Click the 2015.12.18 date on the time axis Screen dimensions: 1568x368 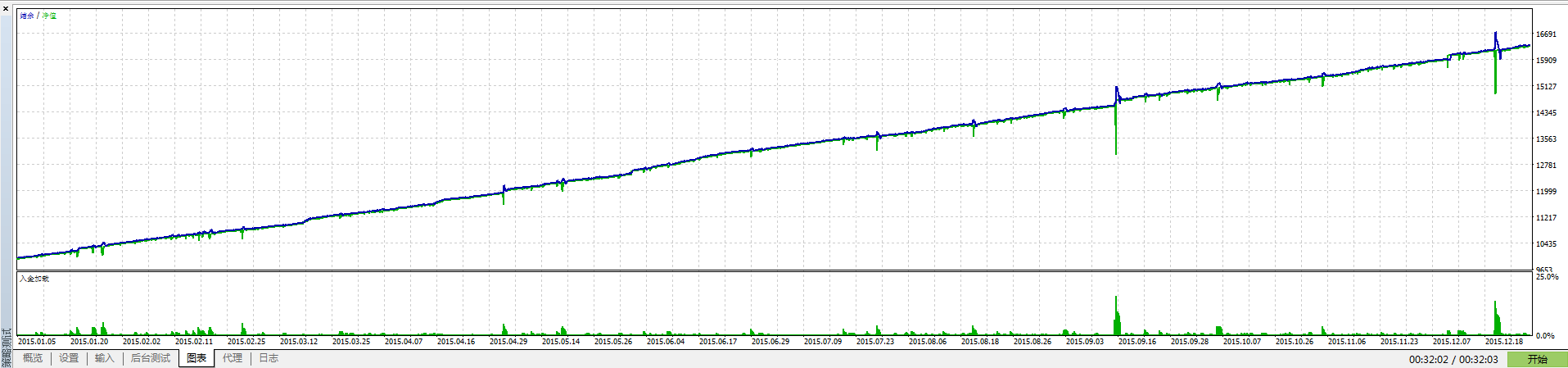1504,341
